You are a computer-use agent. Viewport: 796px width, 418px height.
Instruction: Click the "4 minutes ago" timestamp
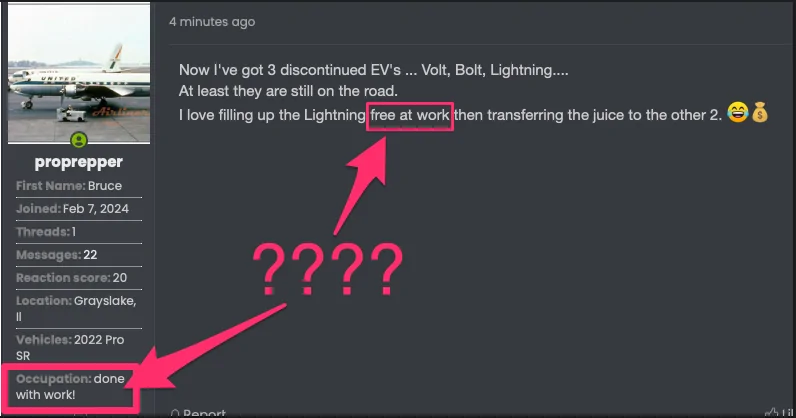coord(212,22)
